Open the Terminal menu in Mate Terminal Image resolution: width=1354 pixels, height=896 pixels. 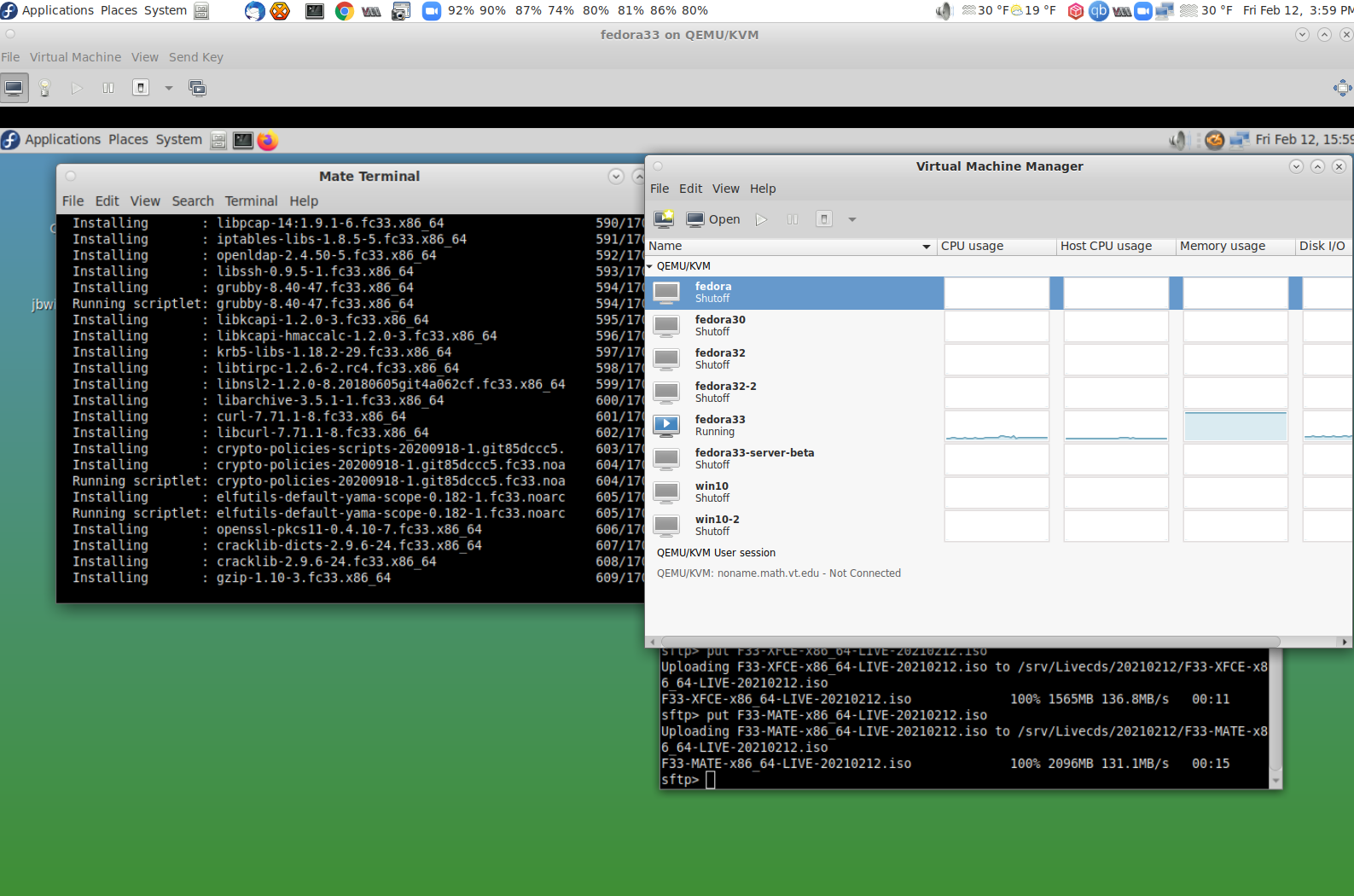[251, 201]
